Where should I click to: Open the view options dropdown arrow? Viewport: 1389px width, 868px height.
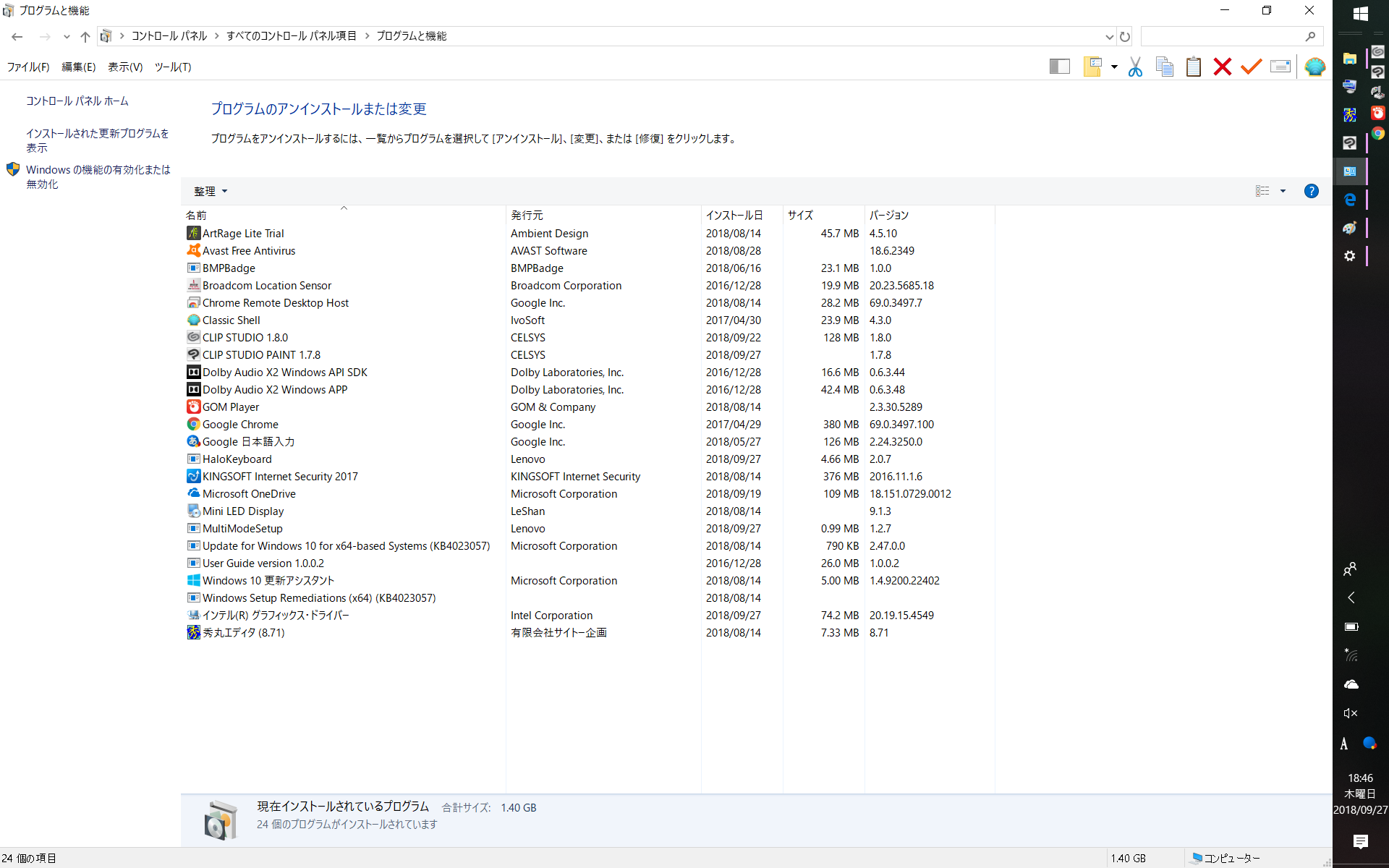1283,191
